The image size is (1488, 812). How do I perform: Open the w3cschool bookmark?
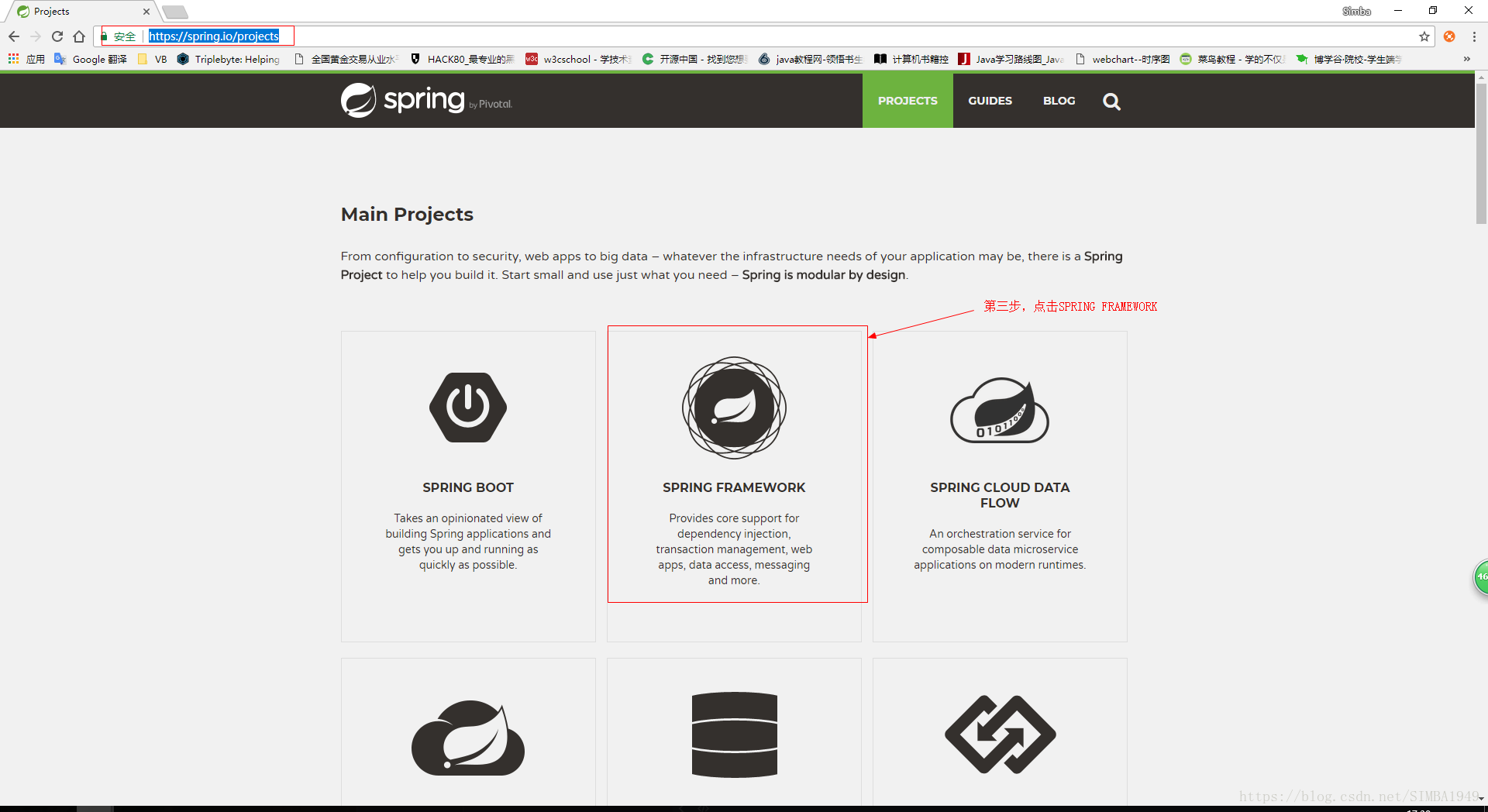pos(578,59)
